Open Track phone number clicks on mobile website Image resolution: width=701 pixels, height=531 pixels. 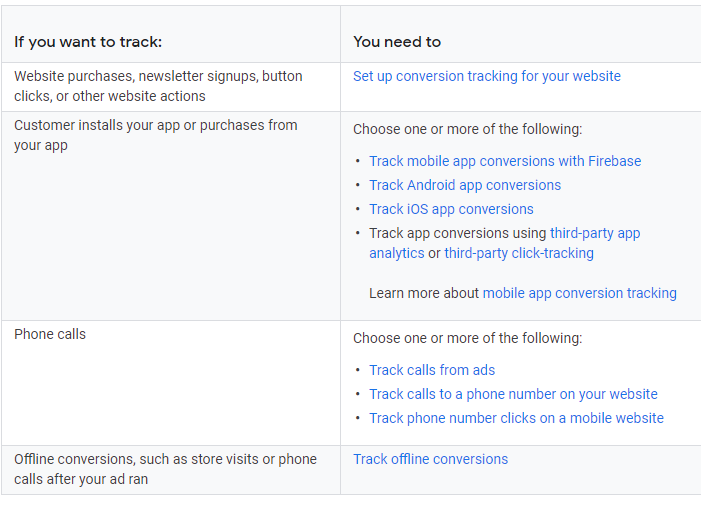pyautogui.click(x=516, y=418)
